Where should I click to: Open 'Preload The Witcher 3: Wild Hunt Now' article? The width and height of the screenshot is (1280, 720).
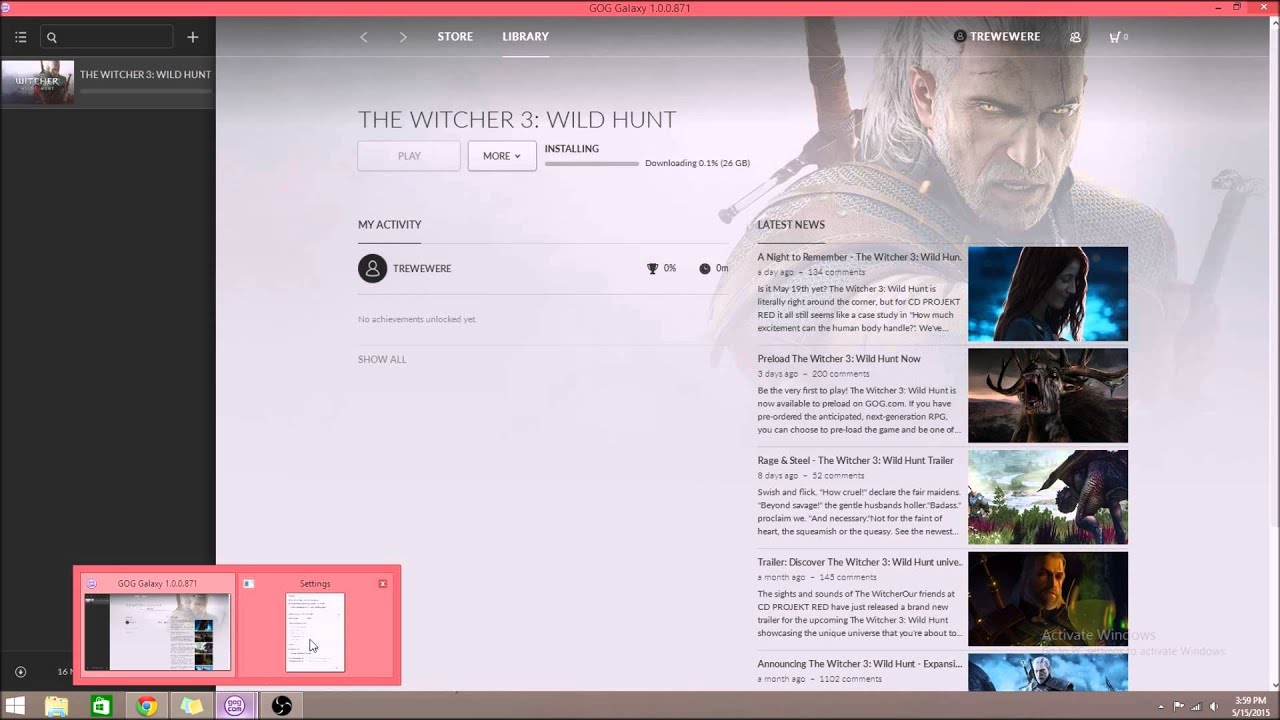pos(839,359)
